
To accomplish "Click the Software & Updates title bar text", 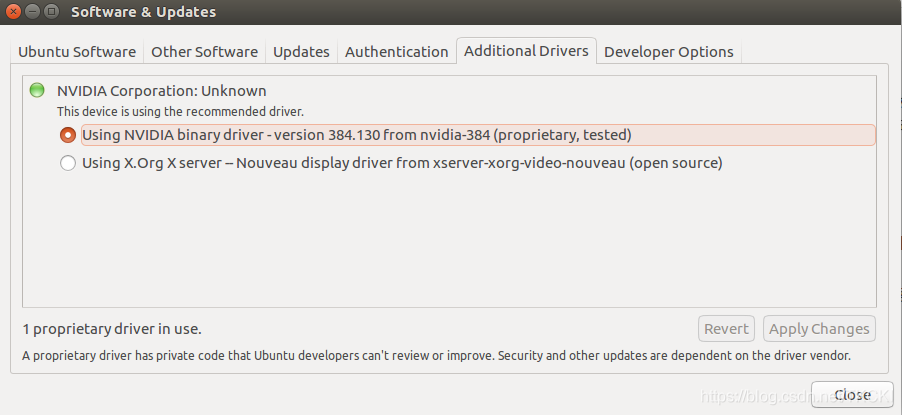I will point(143,12).
